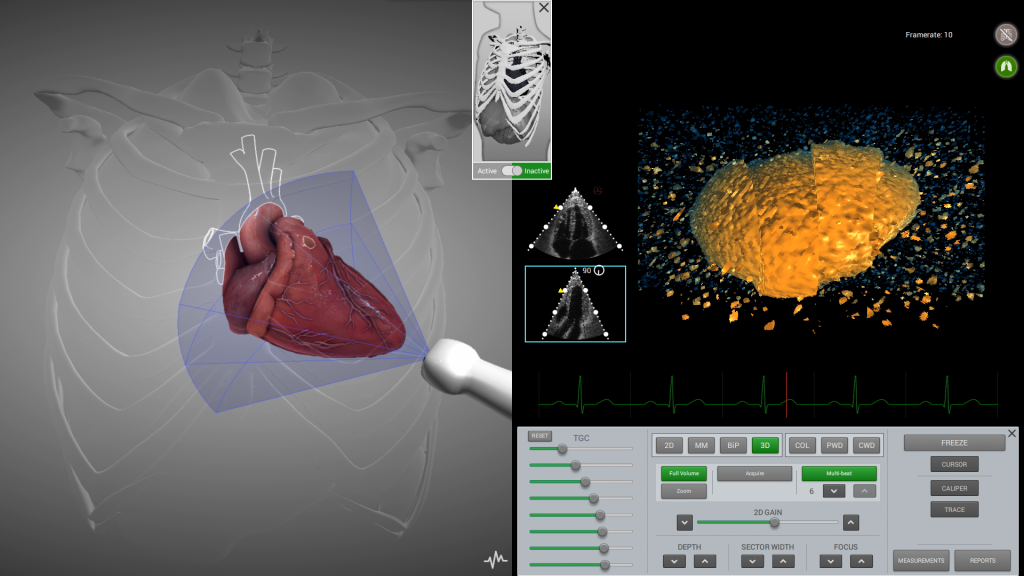The height and width of the screenshot is (576, 1024).
Task: Toggle the Multi-beat option
Action: [x=839, y=473]
